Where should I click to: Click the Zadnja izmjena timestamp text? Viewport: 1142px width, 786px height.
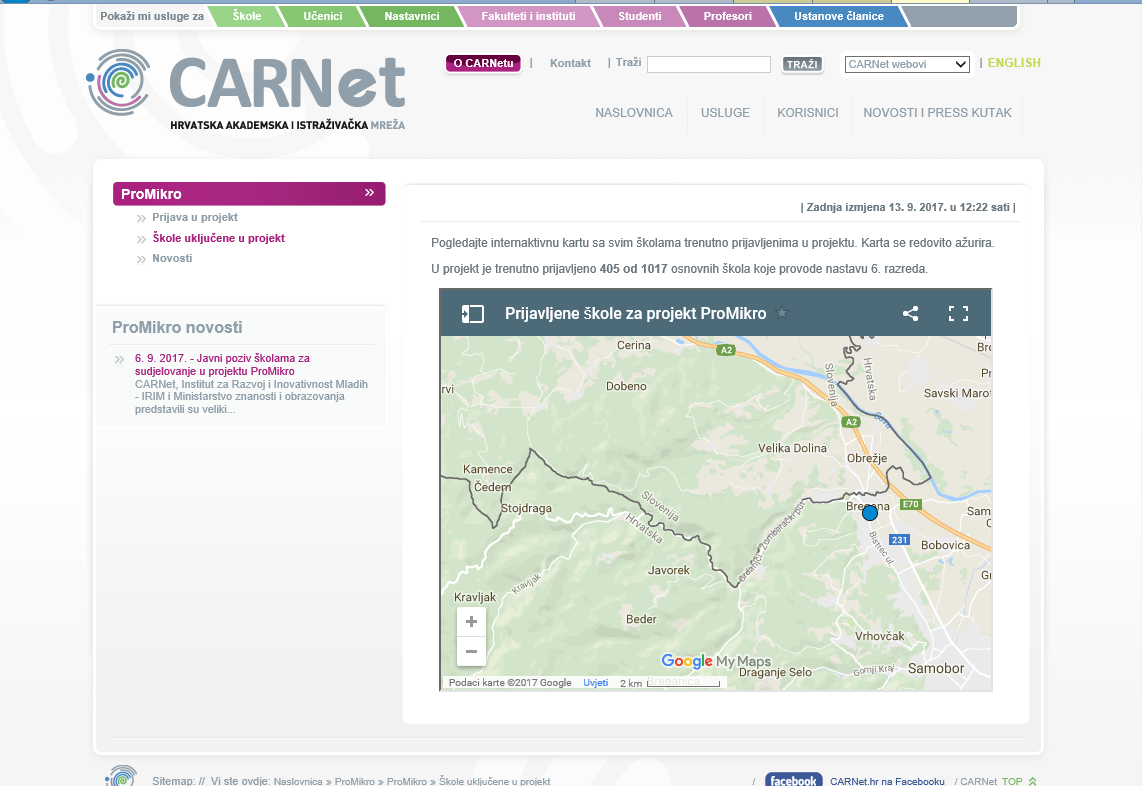[907, 207]
